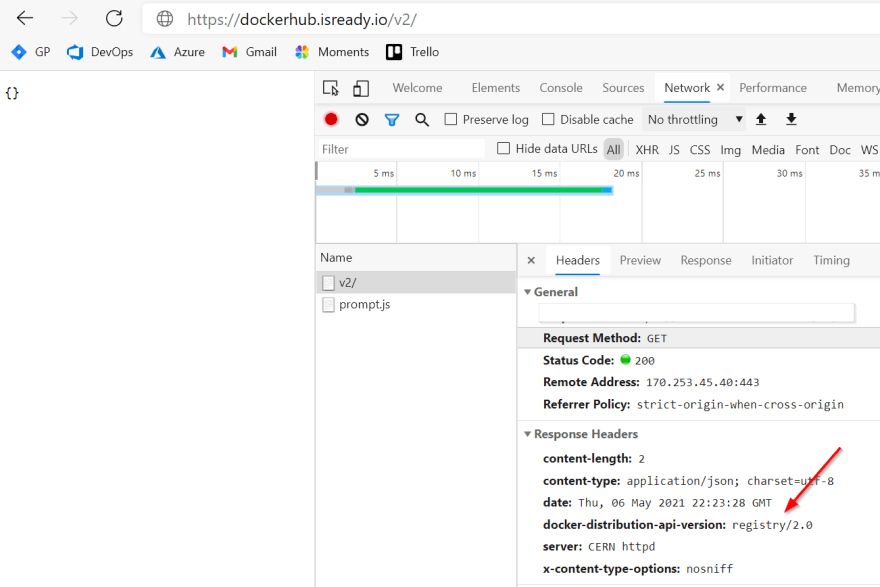Toggle device emulation icon
This screenshot has height=587, width=880.
click(361, 88)
